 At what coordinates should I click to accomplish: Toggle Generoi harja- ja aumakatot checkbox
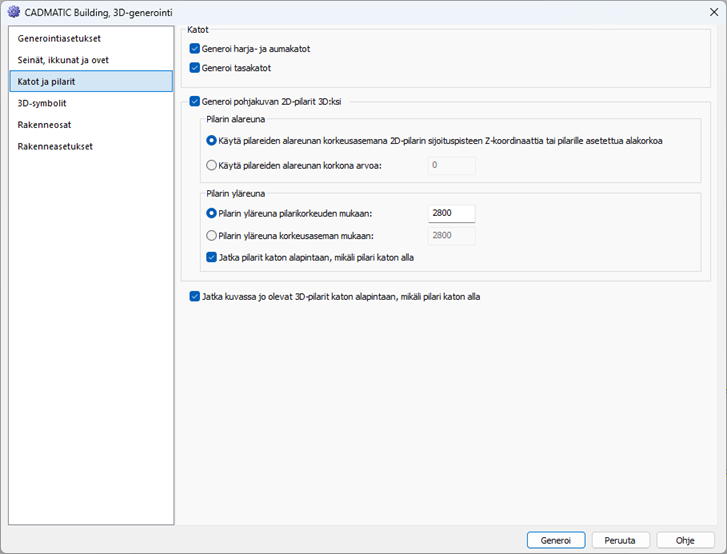point(195,48)
